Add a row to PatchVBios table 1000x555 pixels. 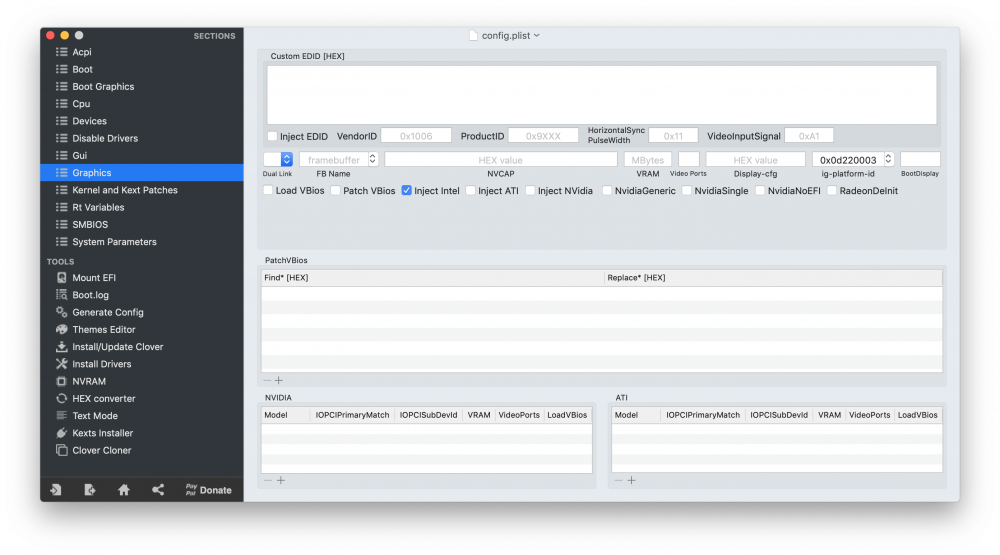(x=279, y=380)
